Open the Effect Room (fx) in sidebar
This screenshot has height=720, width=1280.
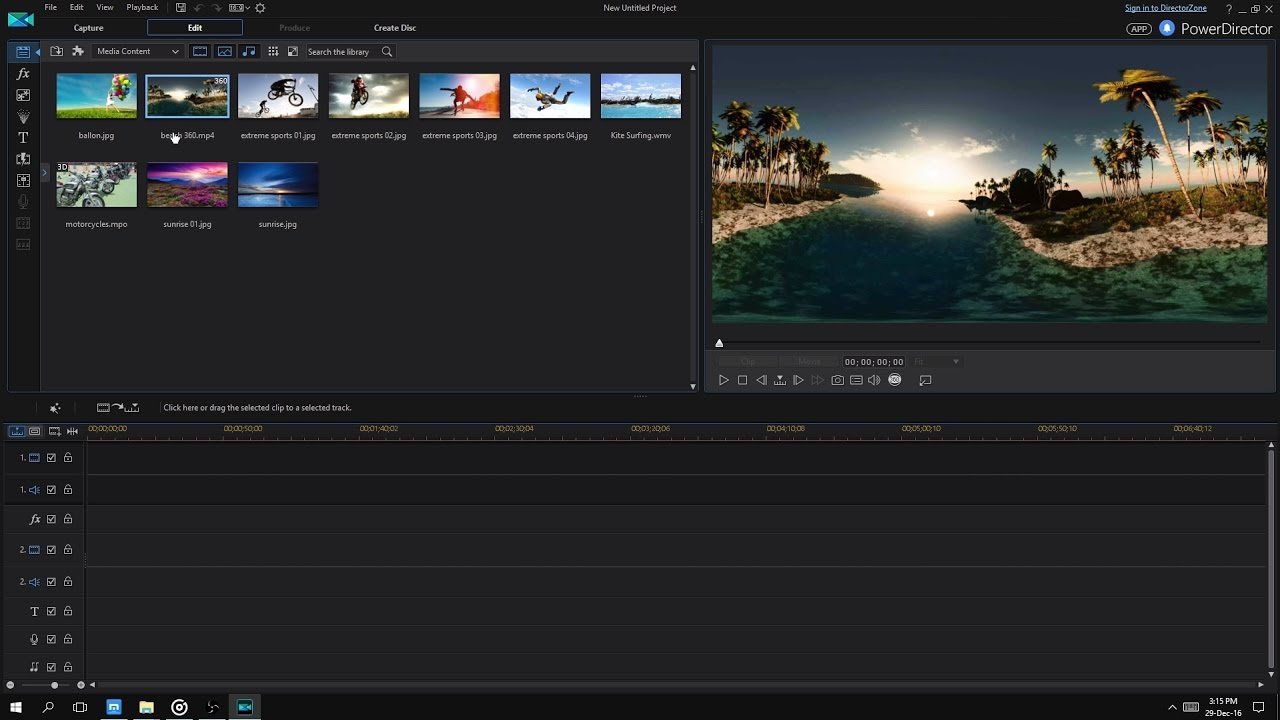click(x=23, y=74)
